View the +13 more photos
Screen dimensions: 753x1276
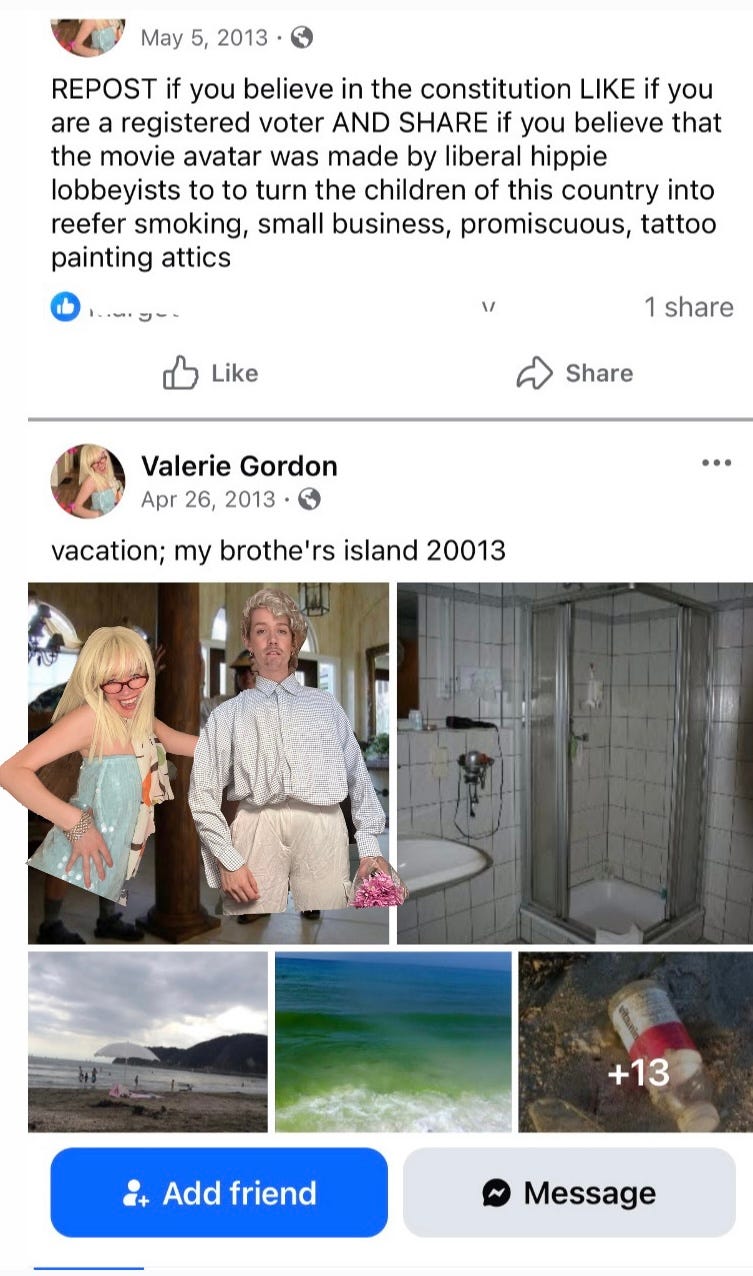point(636,1041)
